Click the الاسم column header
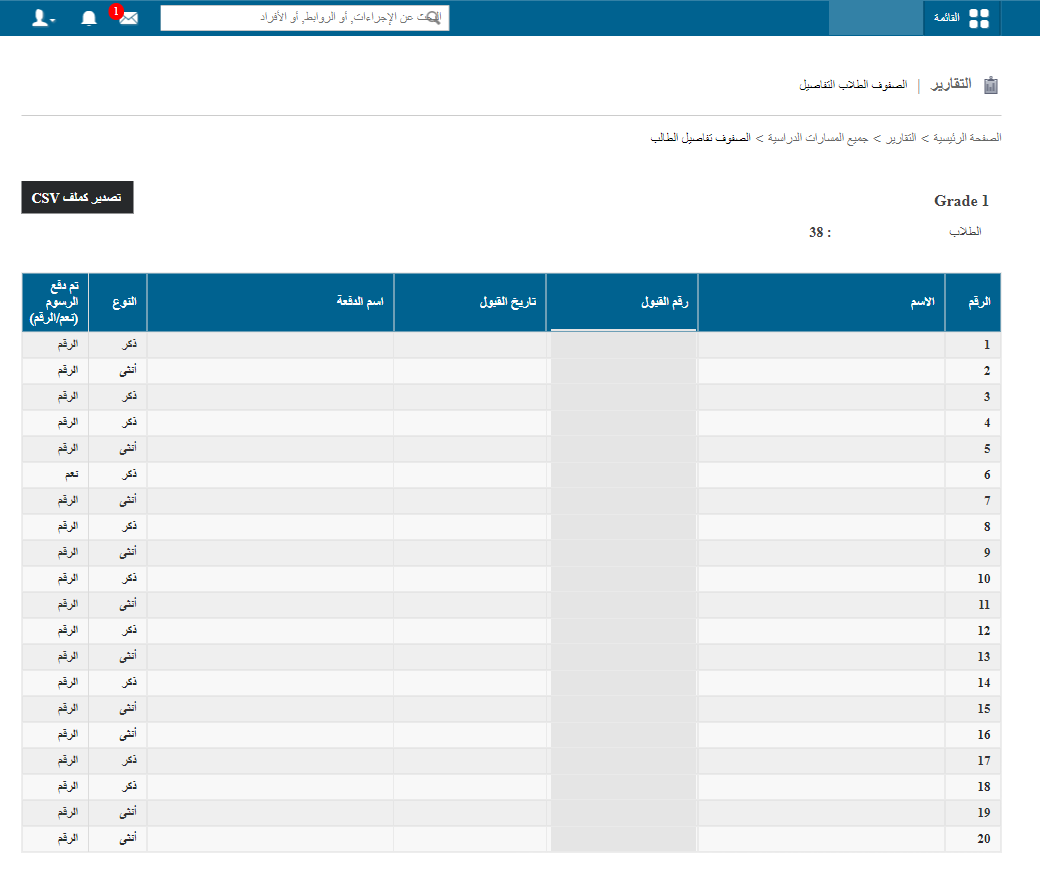This screenshot has height=869, width=1040. [821, 302]
